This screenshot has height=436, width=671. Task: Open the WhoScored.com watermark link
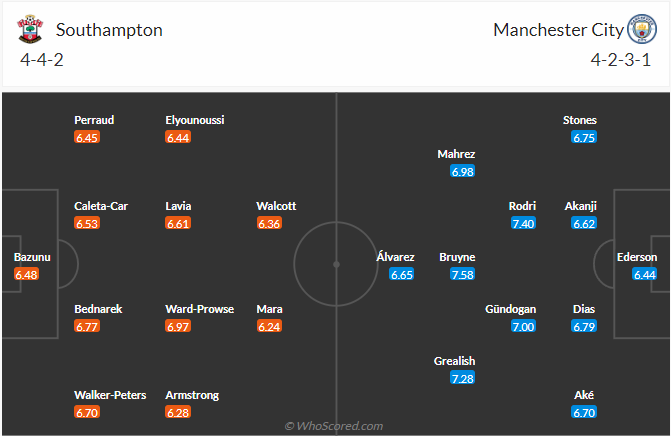click(x=335, y=426)
